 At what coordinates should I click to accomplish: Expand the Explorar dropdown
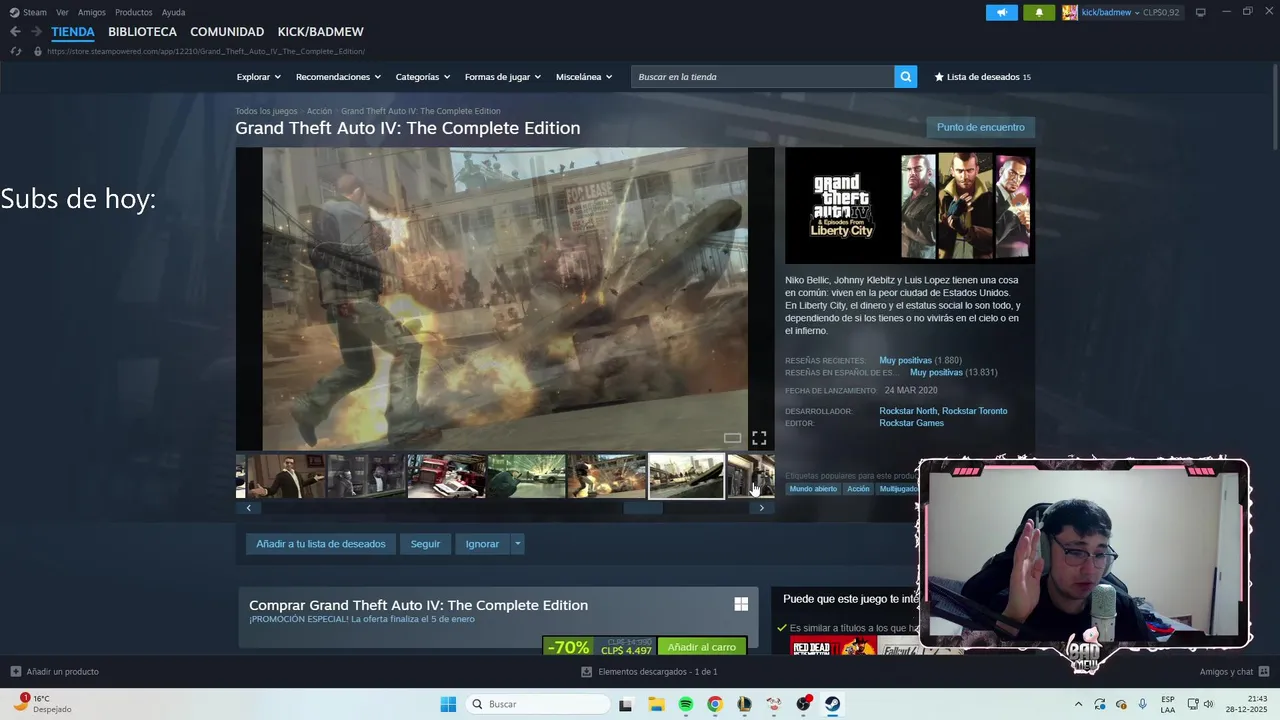(x=259, y=77)
